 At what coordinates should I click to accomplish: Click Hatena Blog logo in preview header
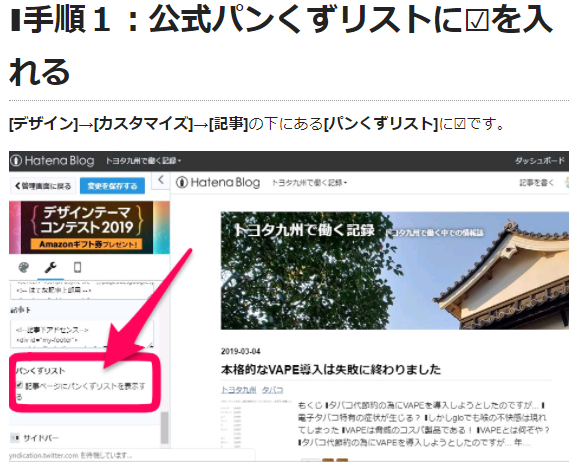(x=218, y=182)
